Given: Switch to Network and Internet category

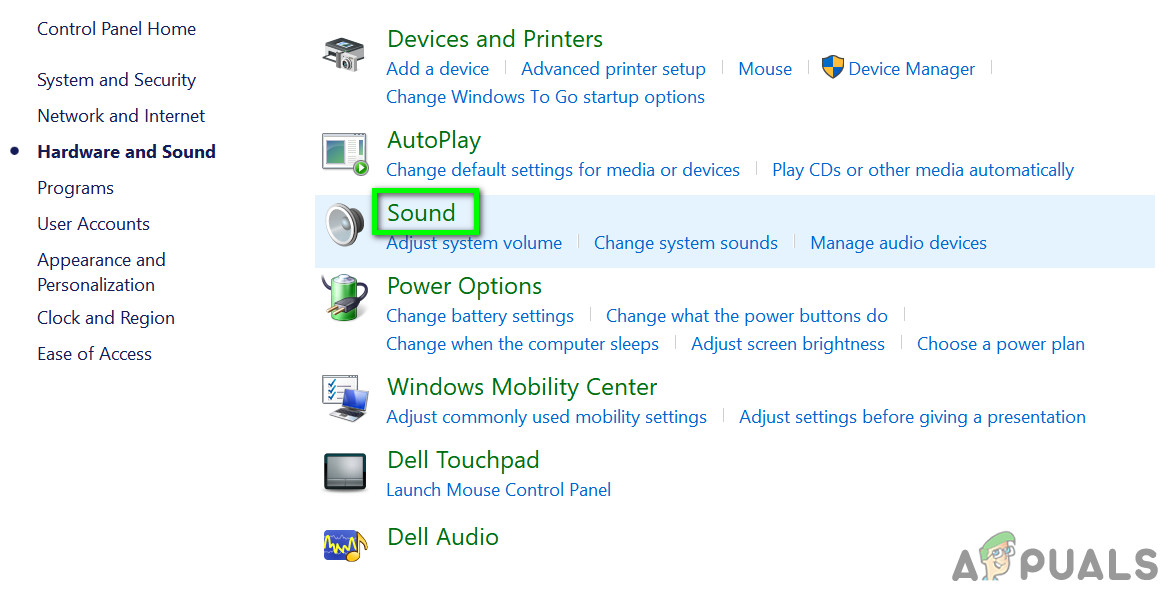Looking at the screenshot, I should pyautogui.click(x=121, y=116).
